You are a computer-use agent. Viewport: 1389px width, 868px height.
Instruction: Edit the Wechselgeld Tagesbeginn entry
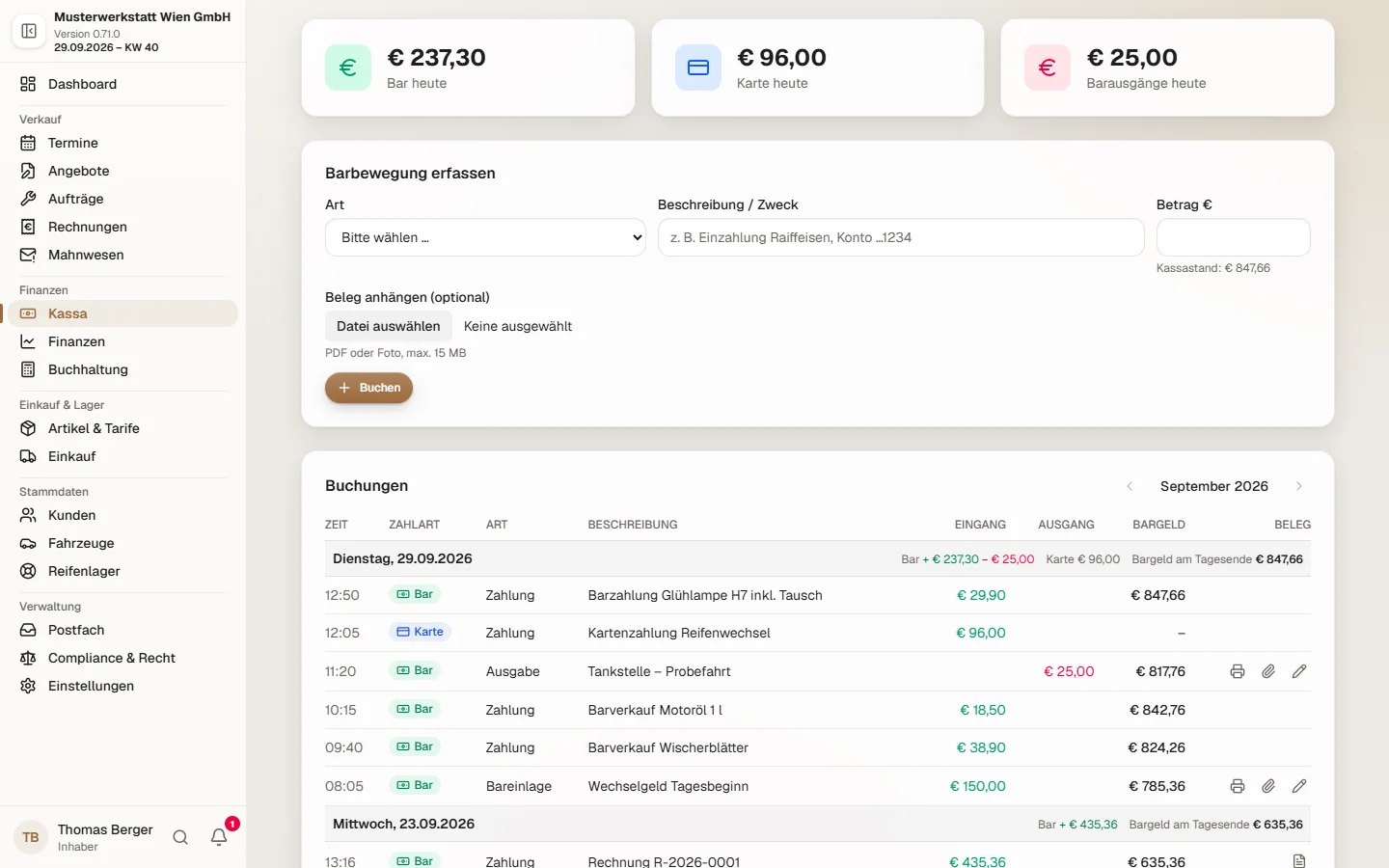pyautogui.click(x=1299, y=786)
